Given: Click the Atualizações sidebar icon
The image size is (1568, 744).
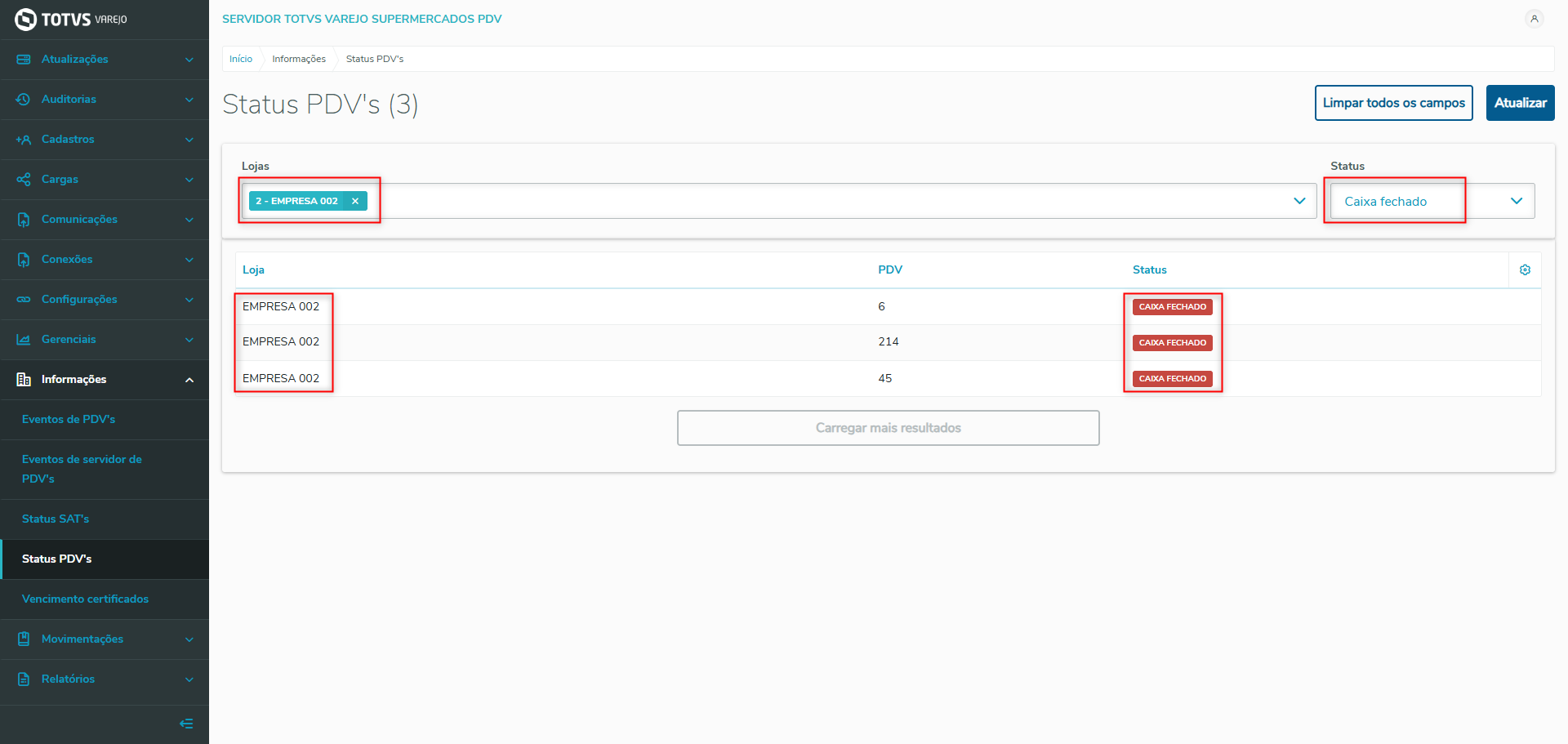Looking at the screenshot, I should [x=24, y=60].
